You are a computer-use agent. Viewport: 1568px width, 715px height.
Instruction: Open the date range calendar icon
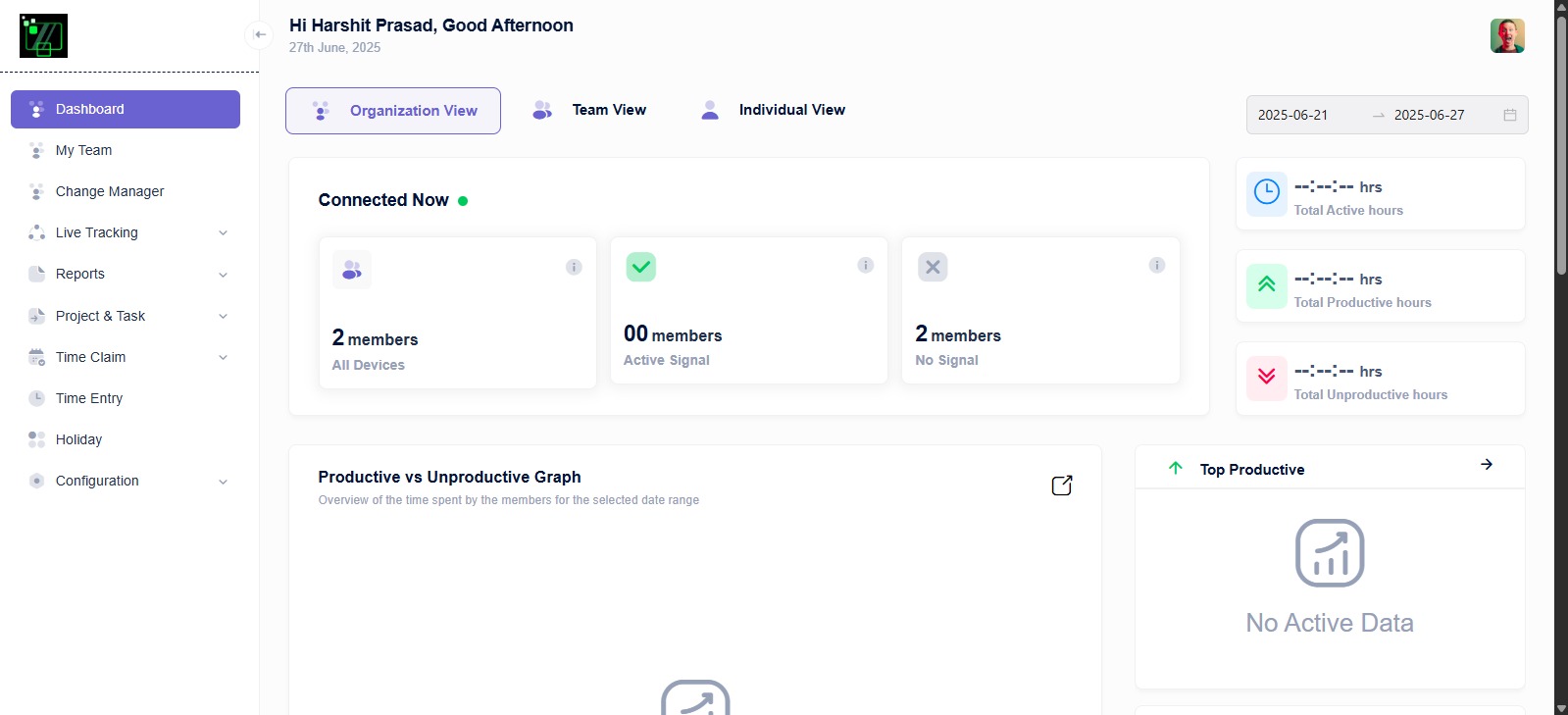coord(1510,115)
